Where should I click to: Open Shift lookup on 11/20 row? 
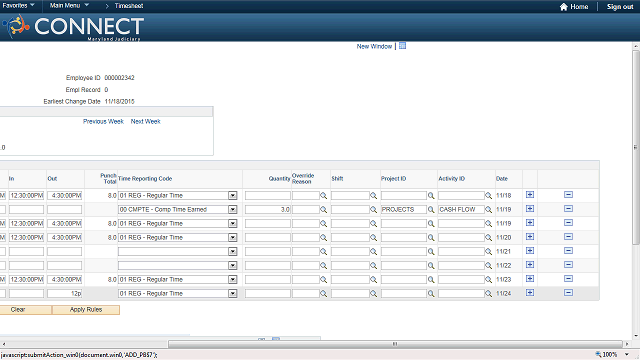coord(373,238)
